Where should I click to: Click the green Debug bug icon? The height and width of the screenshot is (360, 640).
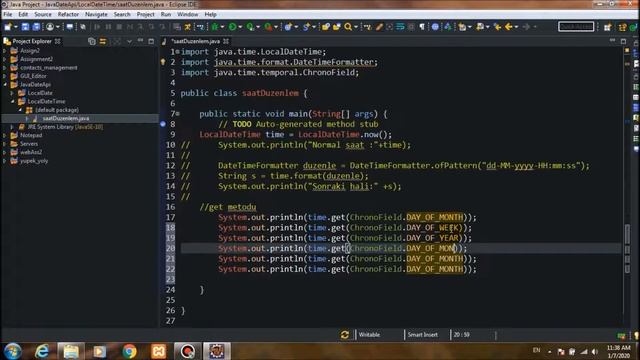coord(215,27)
